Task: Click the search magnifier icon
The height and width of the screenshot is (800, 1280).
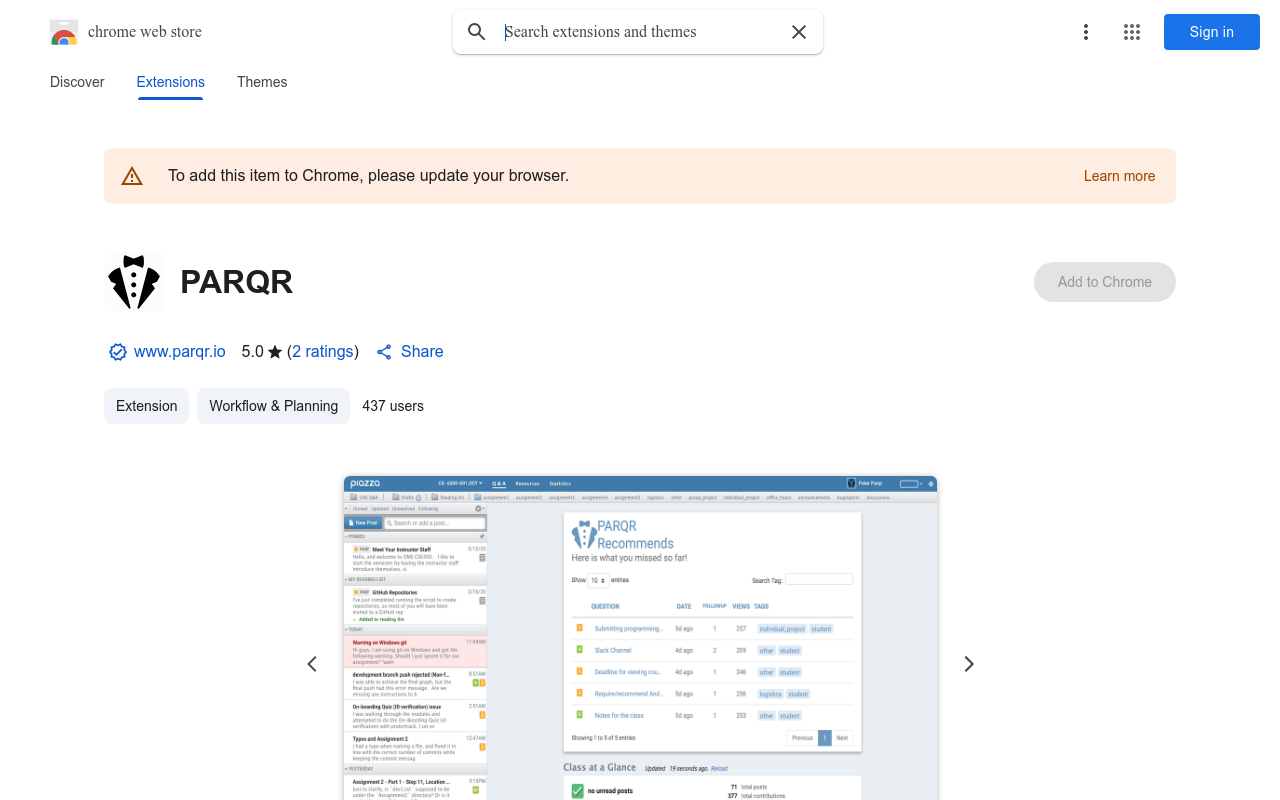Action: (x=477, y=32)
